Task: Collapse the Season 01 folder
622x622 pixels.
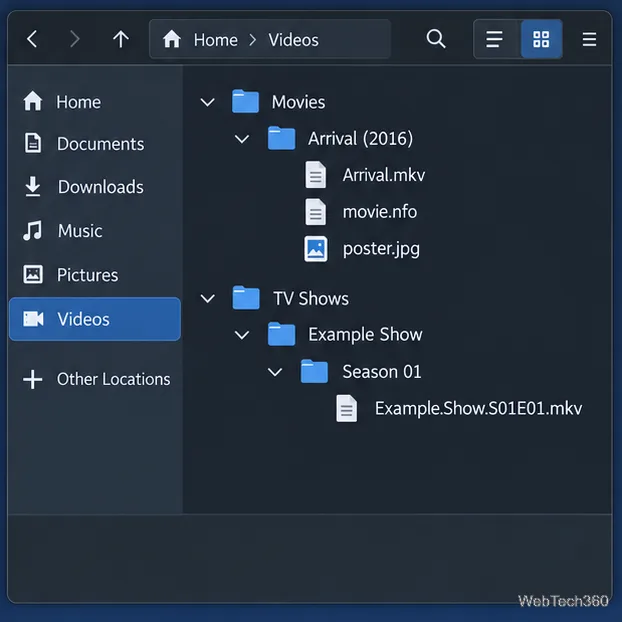Action: pyautogui.click(x=275, y=372)
